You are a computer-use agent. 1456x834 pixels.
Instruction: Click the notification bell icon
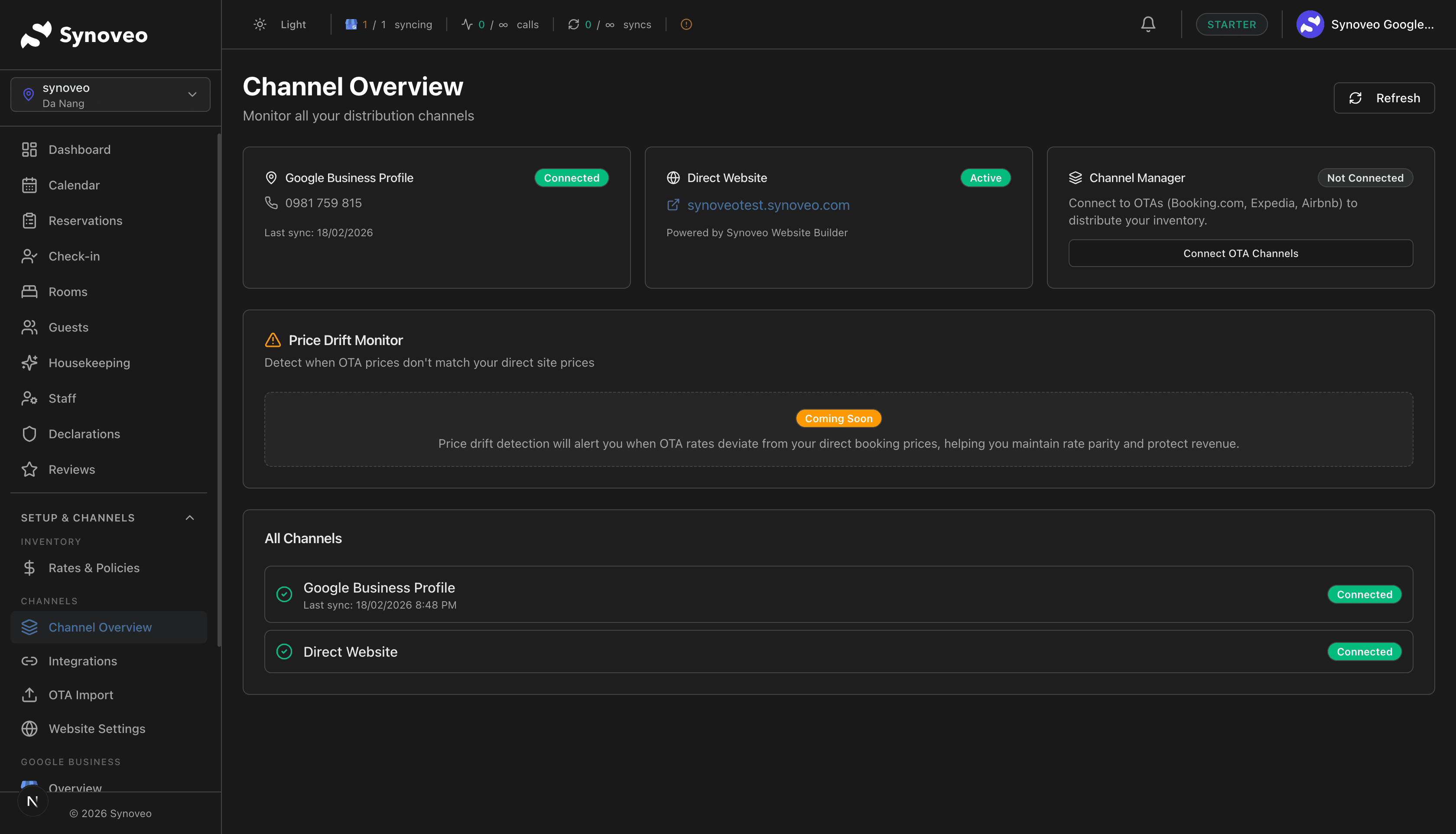coord(1147,24)
